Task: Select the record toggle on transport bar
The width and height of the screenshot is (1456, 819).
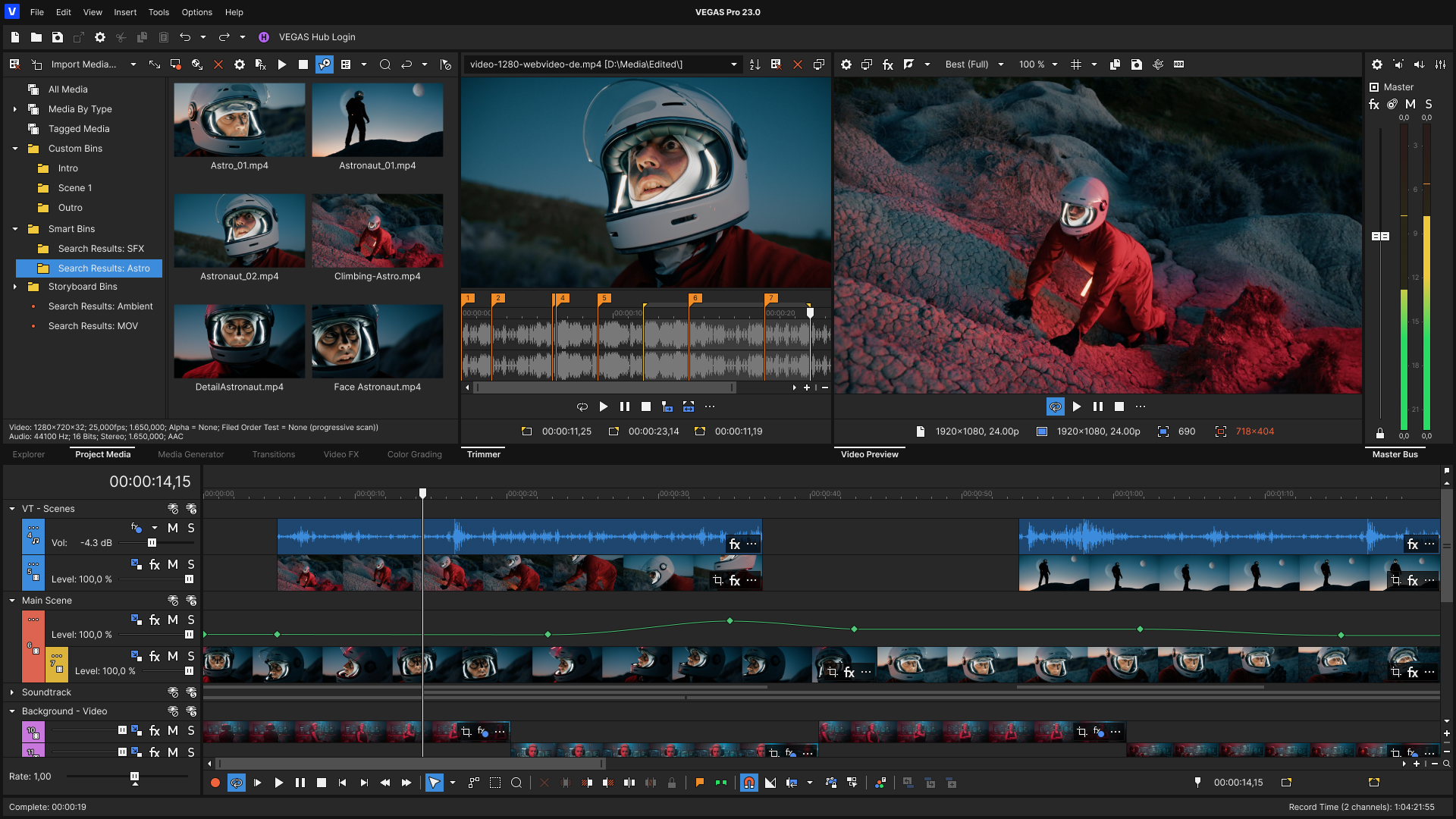Action: click(x=215, y=783)
